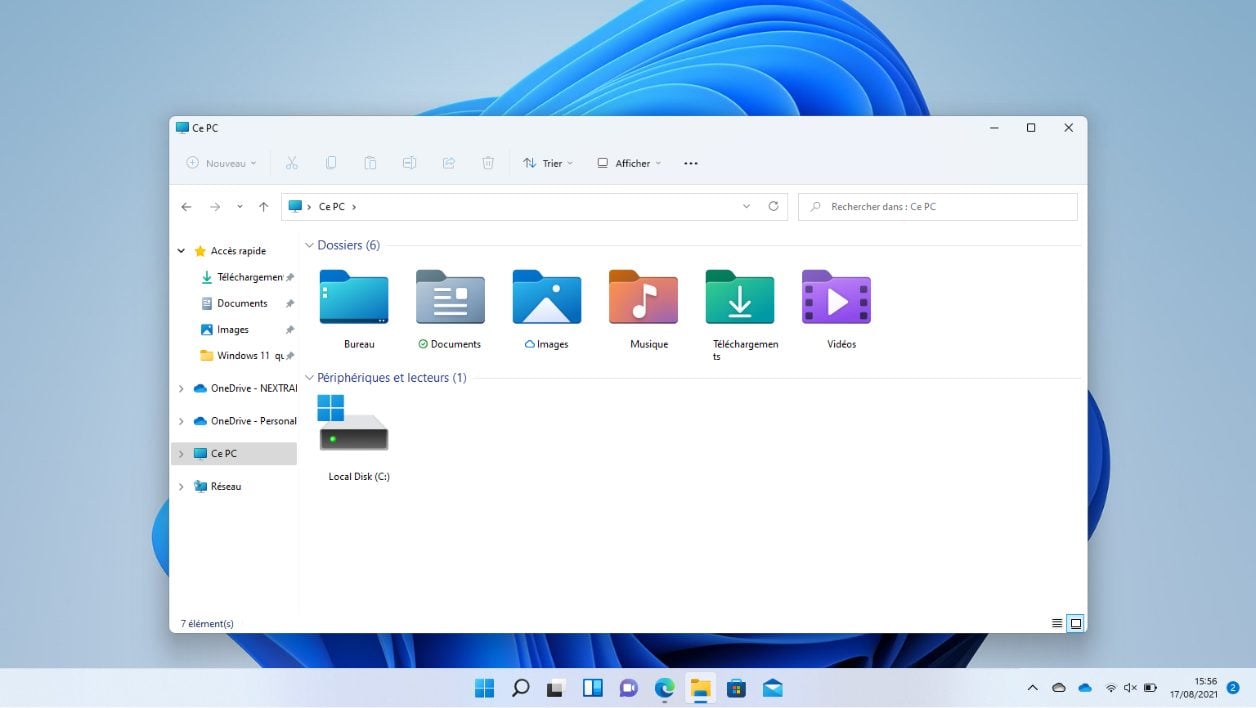
Task: Open Teams Chat on taskbar
Action: [628, 688]
